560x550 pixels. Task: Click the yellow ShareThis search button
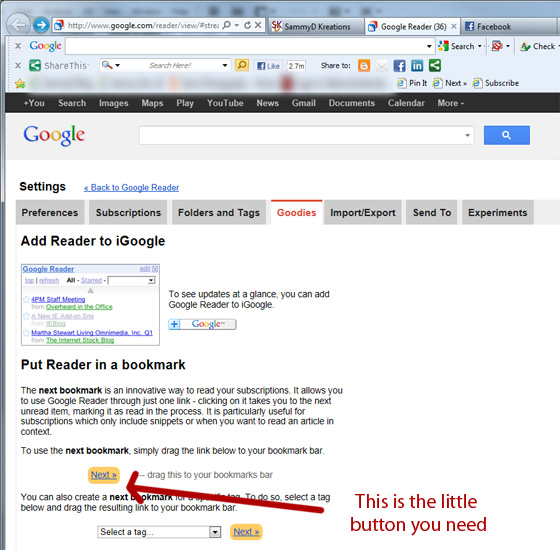pos(242,65)
